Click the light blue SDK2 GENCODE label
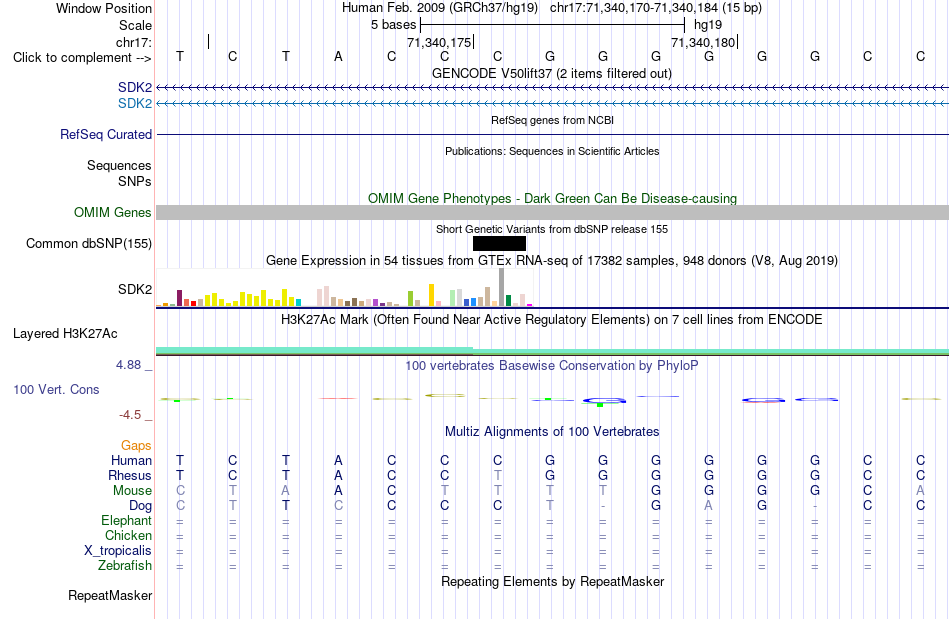This screenshot has width=950, height=619. click(x=135, y=104)
